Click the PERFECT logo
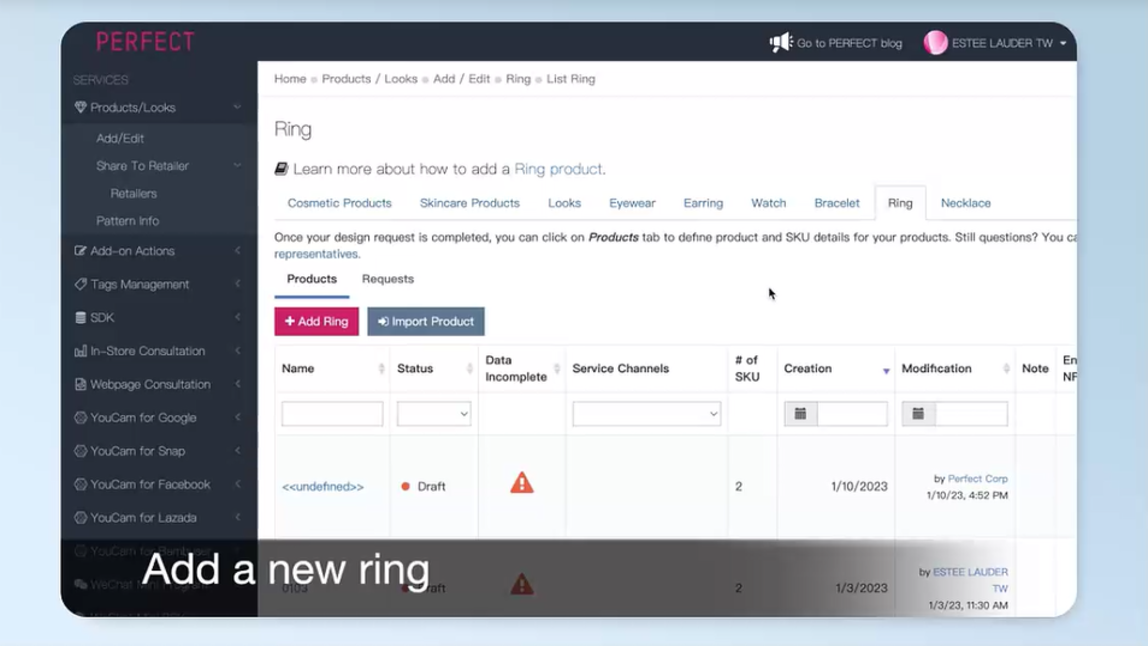Viewport: 1148px width, 646px height. coord(145,42)
